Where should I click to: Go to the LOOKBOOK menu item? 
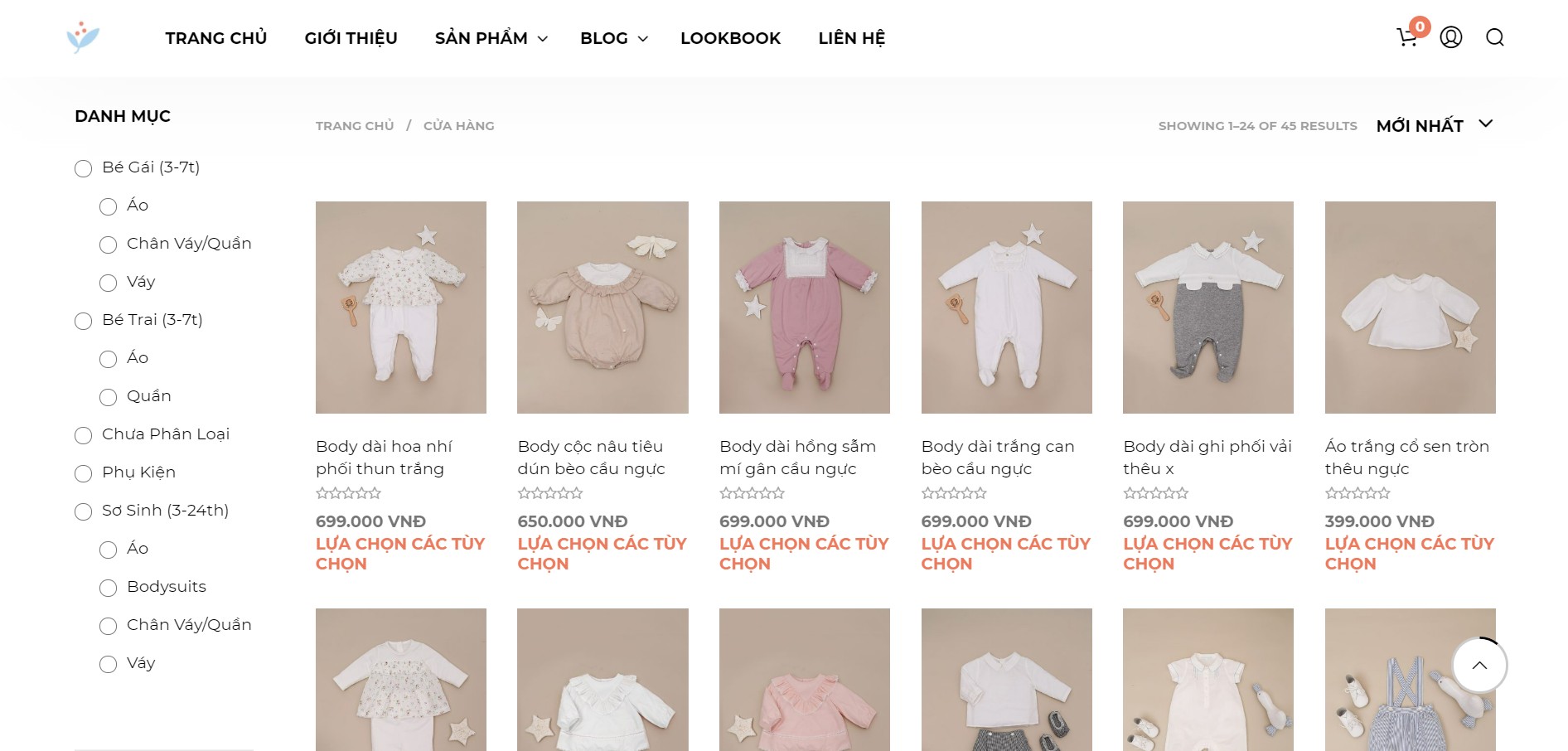[730, 38]
